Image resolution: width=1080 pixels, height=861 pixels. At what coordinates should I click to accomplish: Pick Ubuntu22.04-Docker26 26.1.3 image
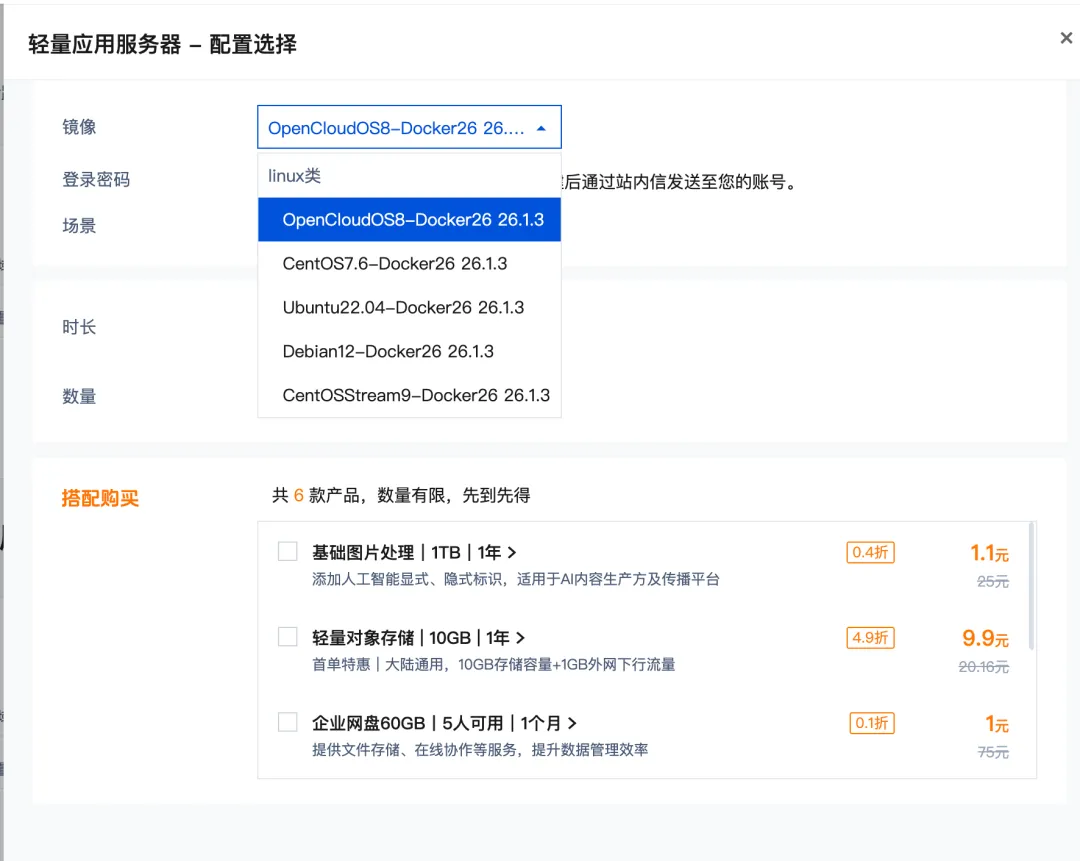409,307
